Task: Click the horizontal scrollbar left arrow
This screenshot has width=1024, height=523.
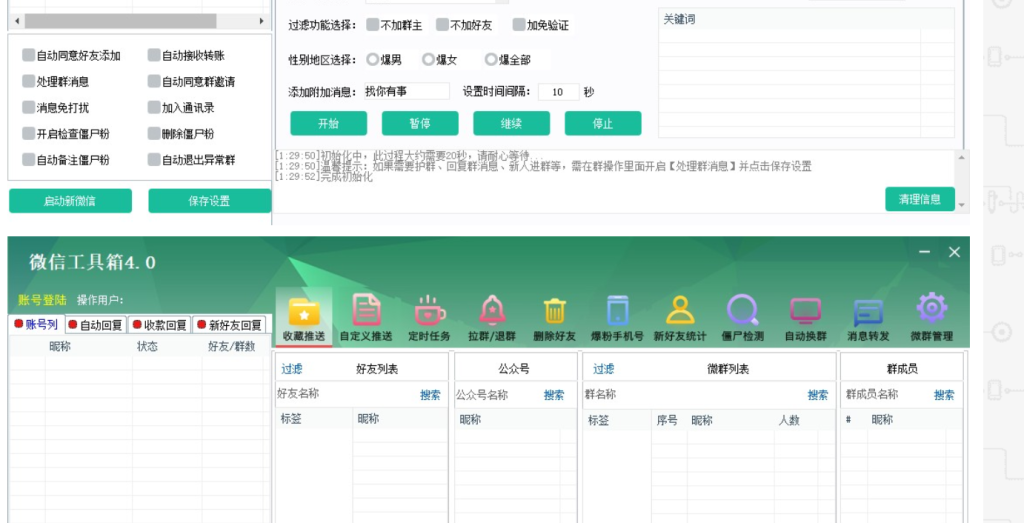Action: [16, 22]
